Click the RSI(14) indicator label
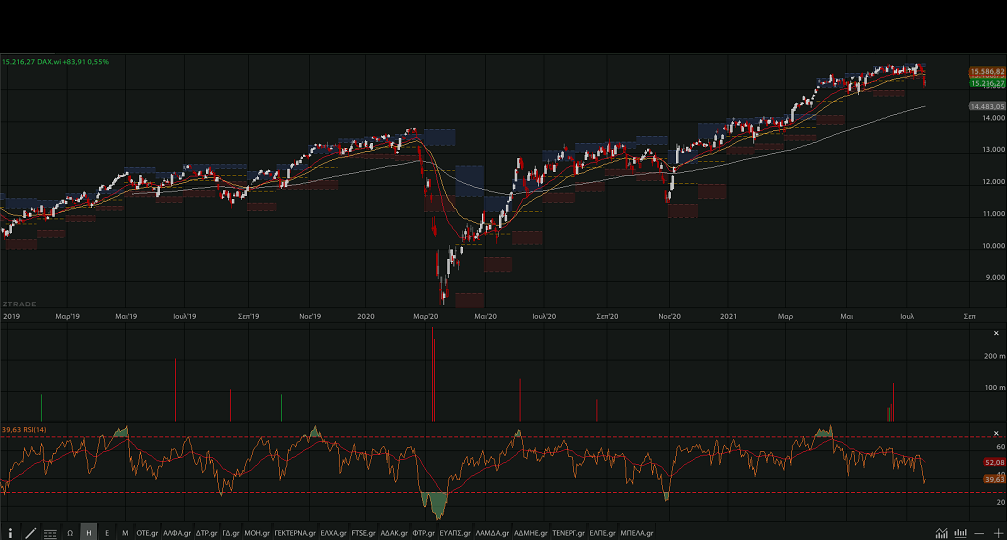 (24, 430)
